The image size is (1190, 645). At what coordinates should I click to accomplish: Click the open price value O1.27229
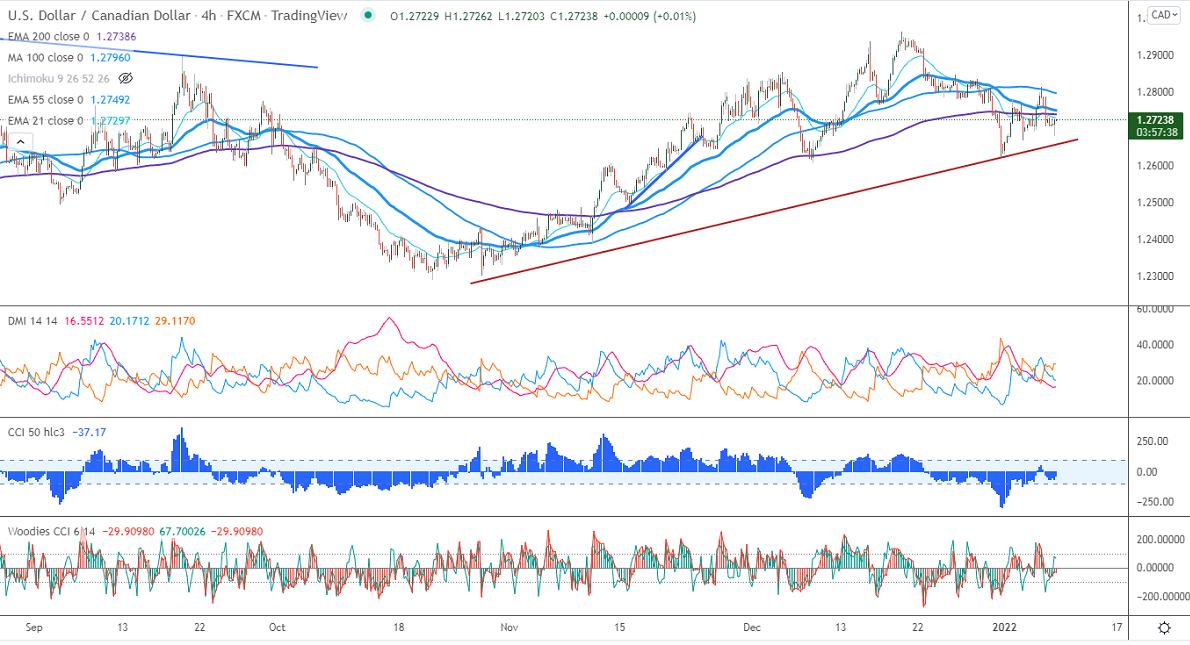pos(414,16)
